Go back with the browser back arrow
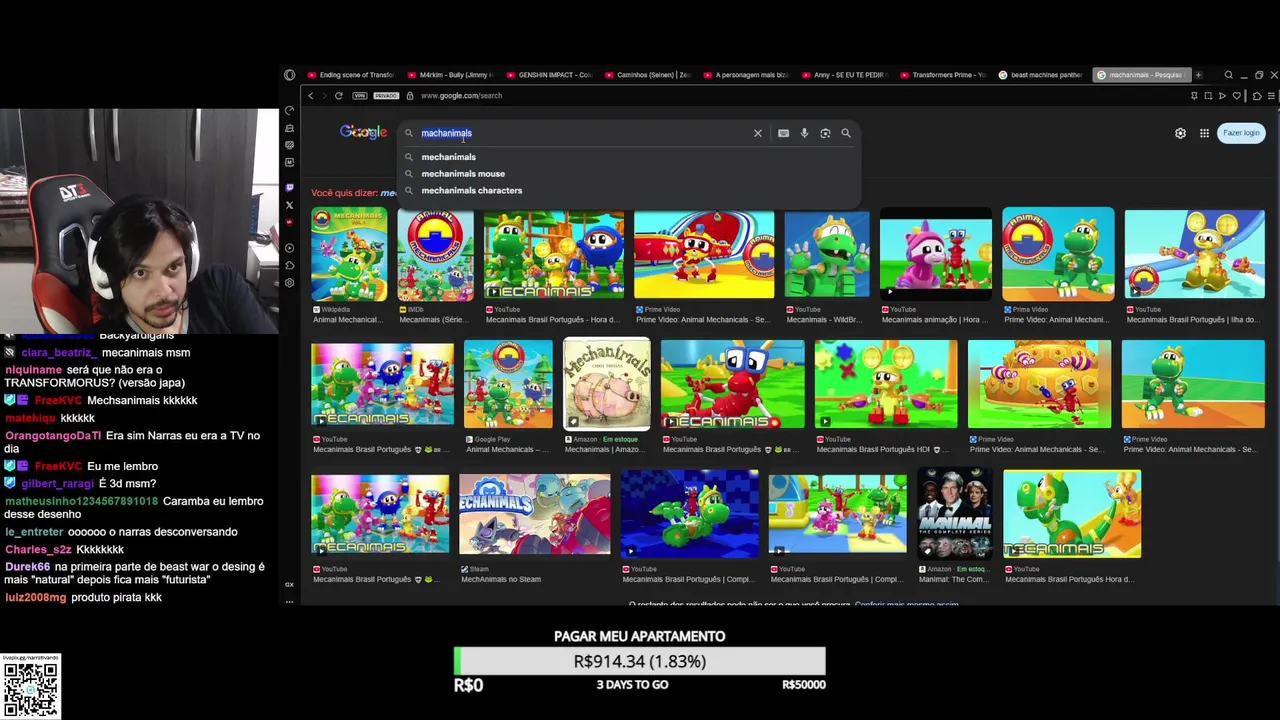The height and width of the screenshot is (720, 1280). 310,96
